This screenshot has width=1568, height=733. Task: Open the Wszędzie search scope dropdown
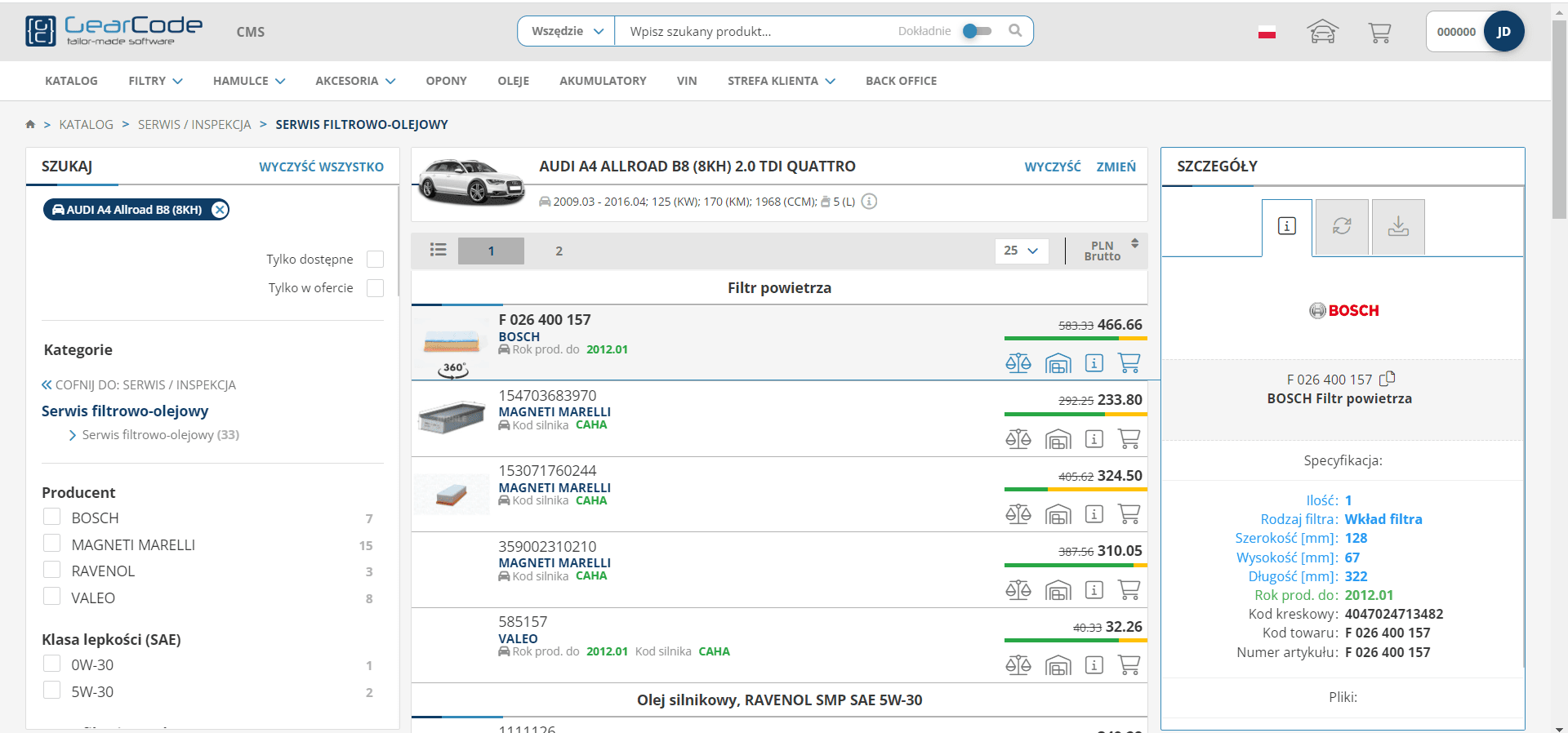(567, 31)
